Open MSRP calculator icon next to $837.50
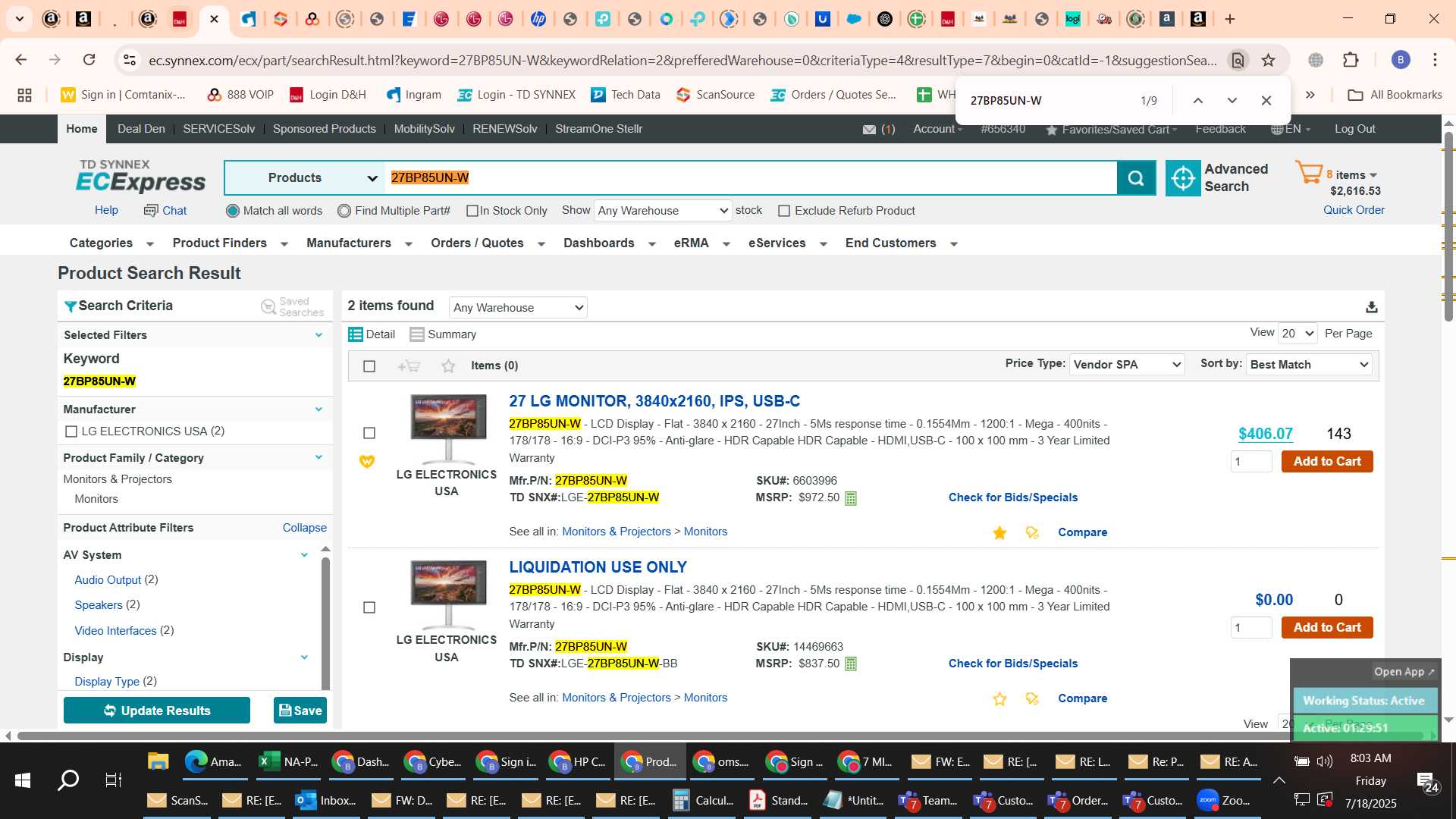The height and width of the screenshot is (819, 1456). point(851,664)
